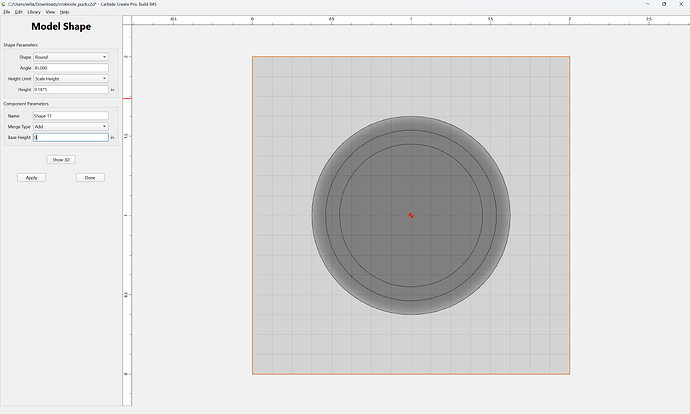Click the Apply button

coord(32,178)
